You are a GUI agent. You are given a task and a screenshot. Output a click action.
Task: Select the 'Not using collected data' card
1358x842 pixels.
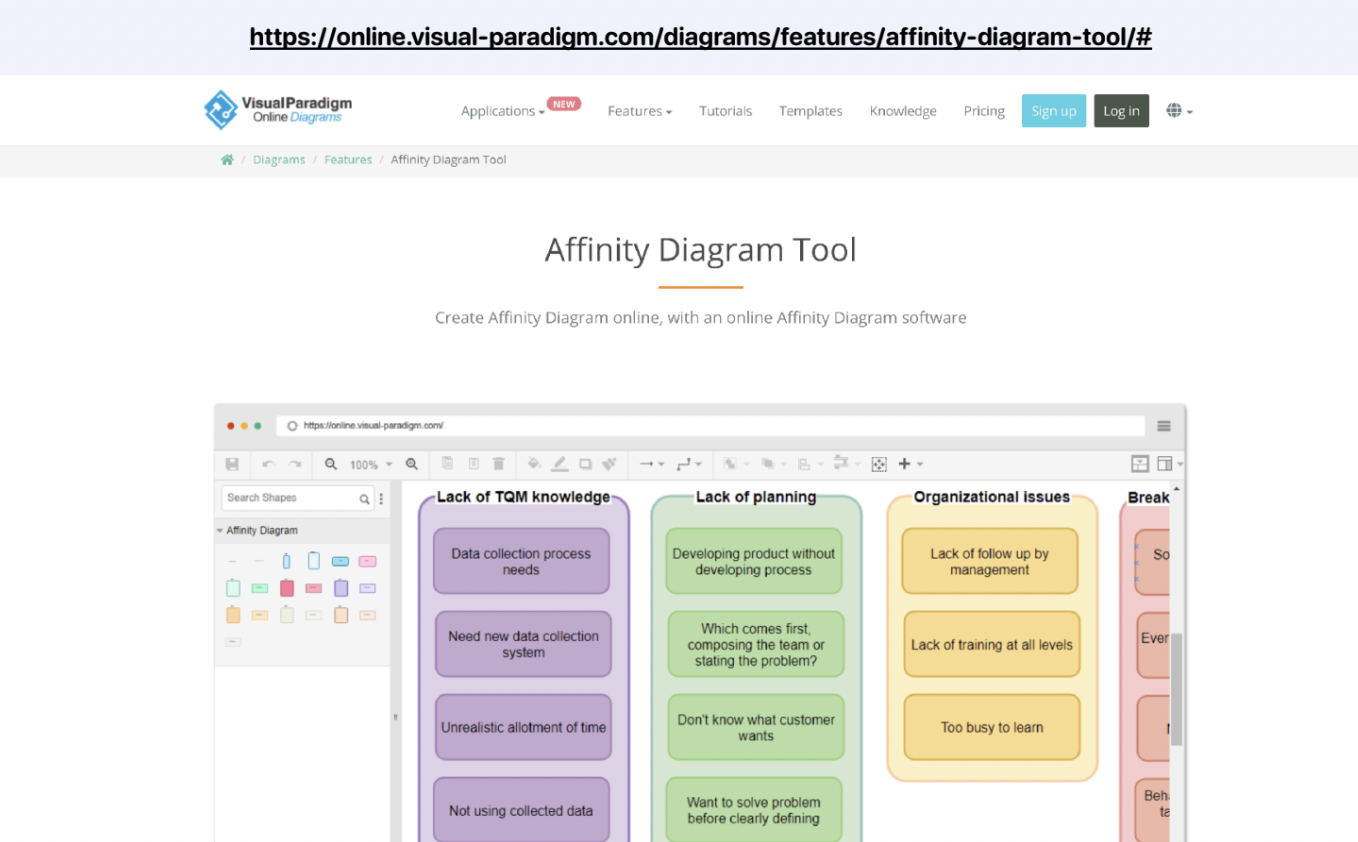[x=521, y=810]
